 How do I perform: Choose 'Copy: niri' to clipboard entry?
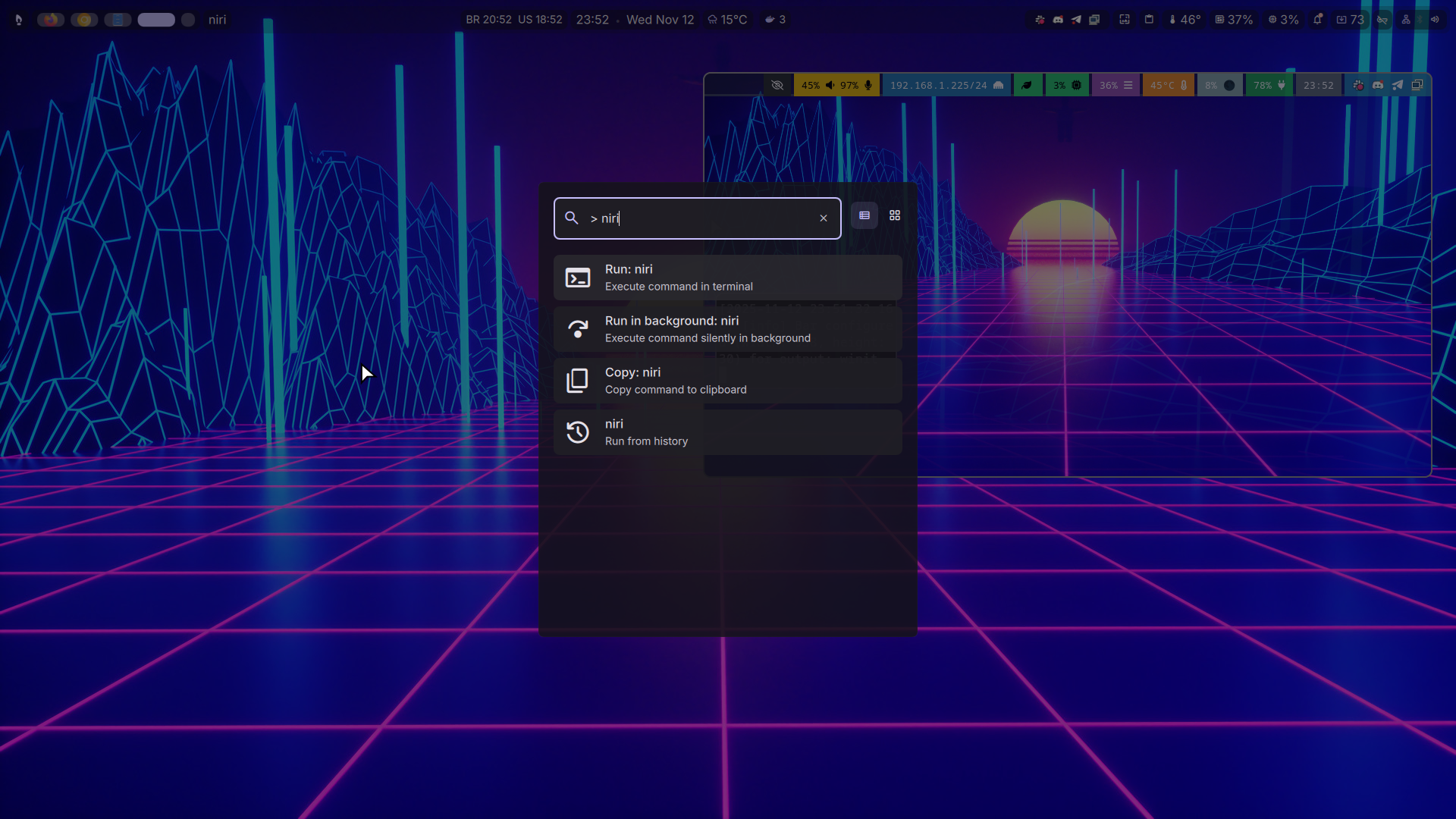(x=728, y=381)
